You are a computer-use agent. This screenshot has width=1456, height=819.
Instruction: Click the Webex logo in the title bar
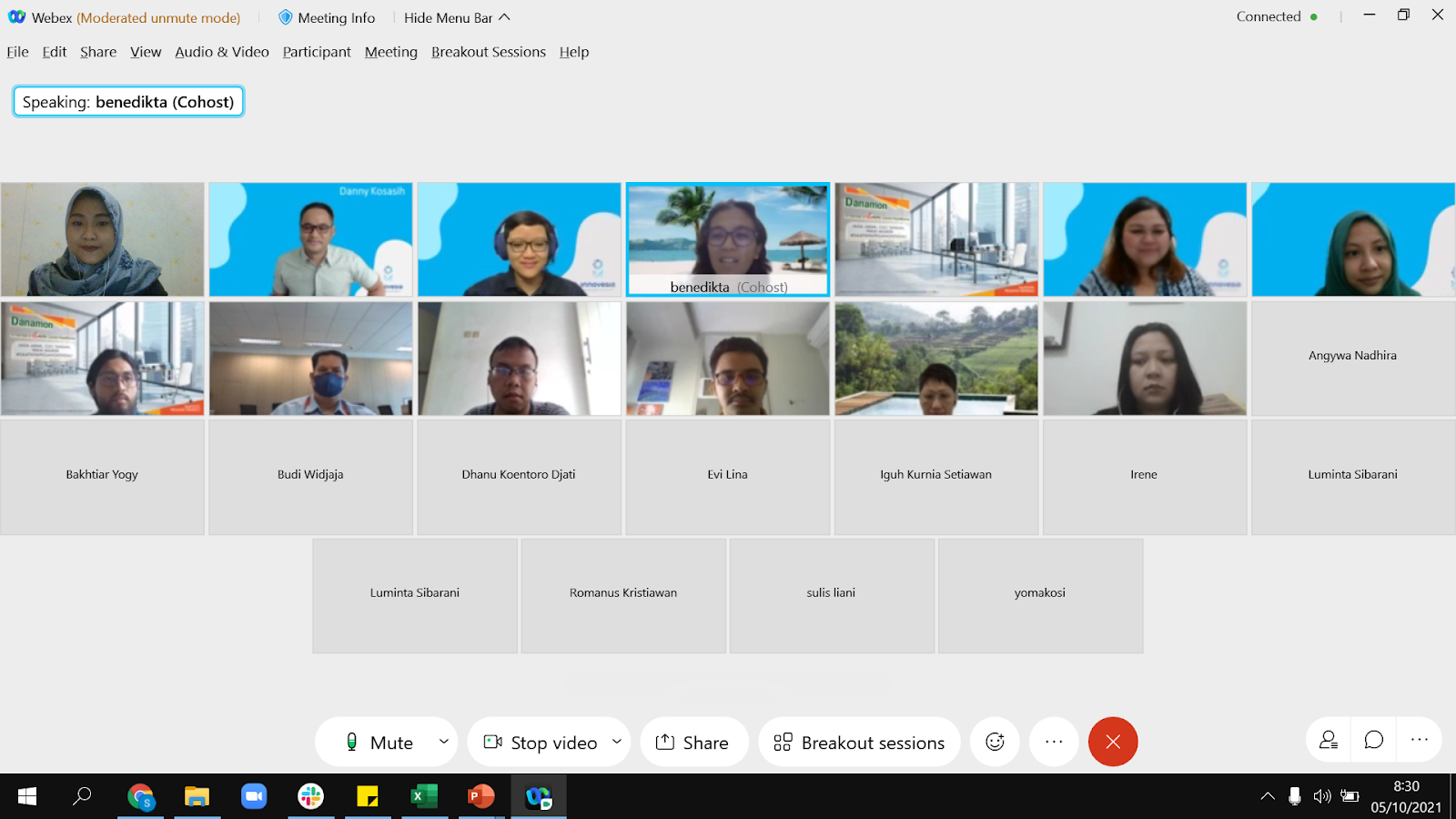(x=17, y=17)
